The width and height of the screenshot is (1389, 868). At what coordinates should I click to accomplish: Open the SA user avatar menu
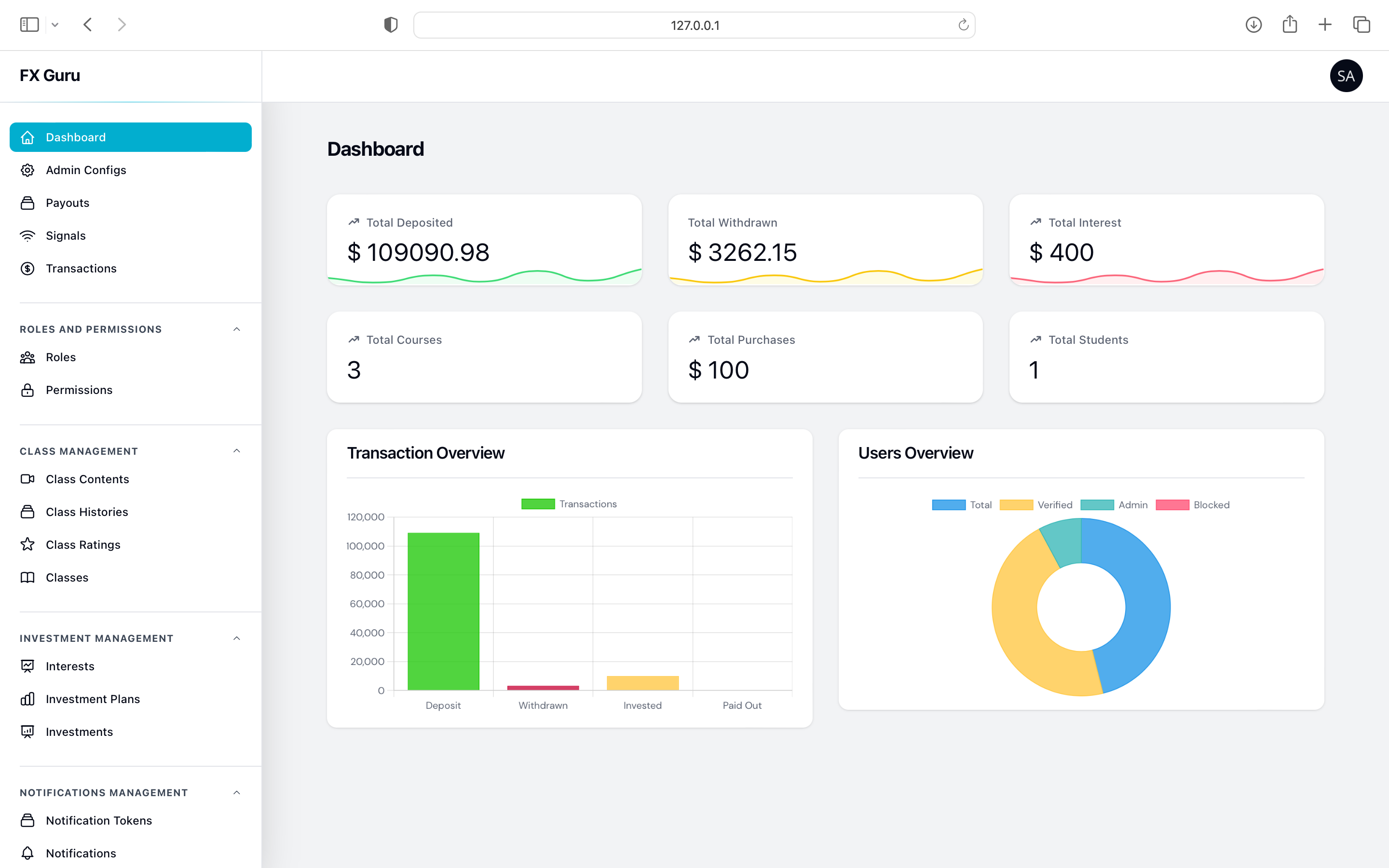click(1346, 76)
